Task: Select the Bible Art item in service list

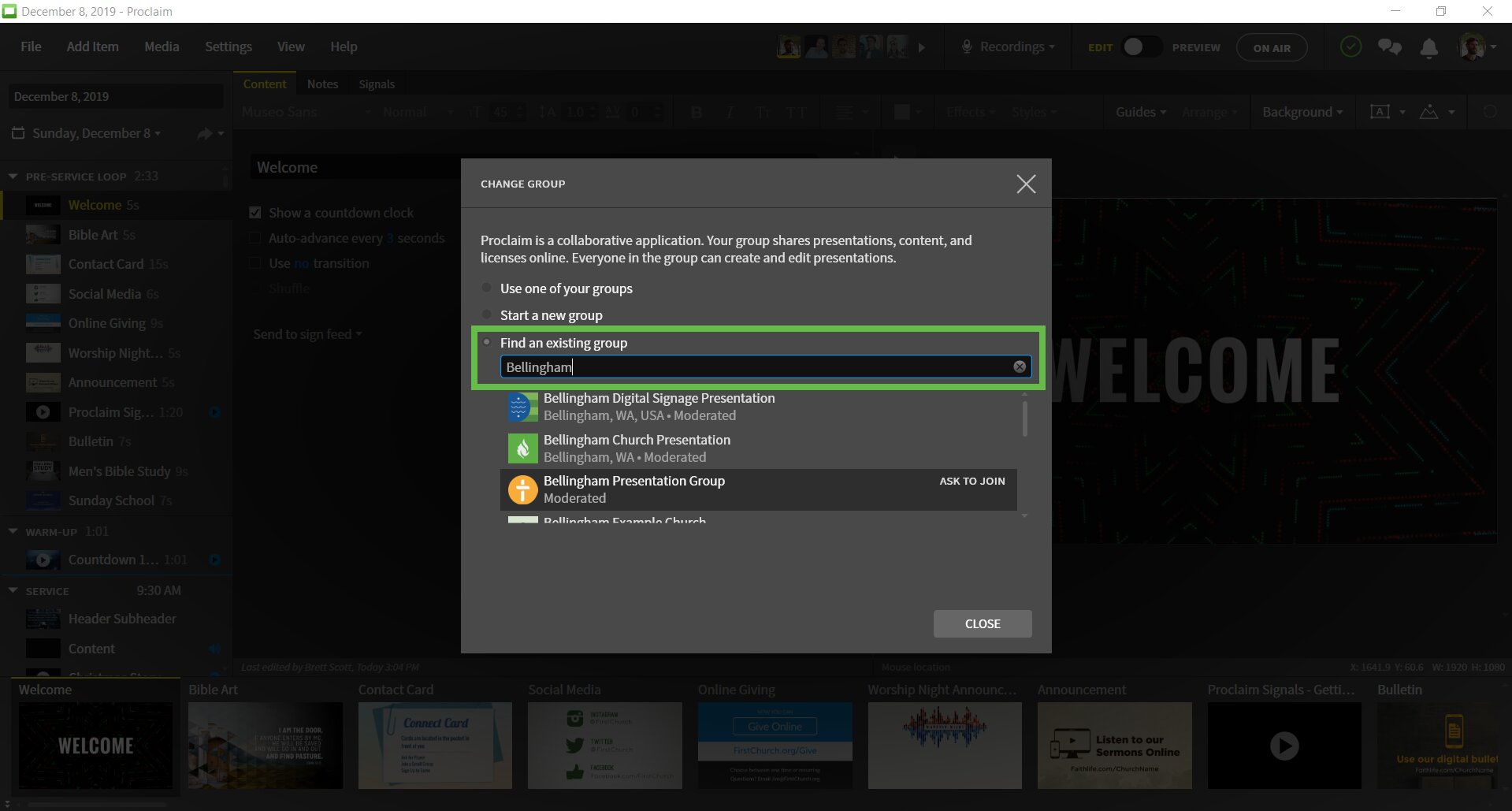Action: click(x=115, y=235)
